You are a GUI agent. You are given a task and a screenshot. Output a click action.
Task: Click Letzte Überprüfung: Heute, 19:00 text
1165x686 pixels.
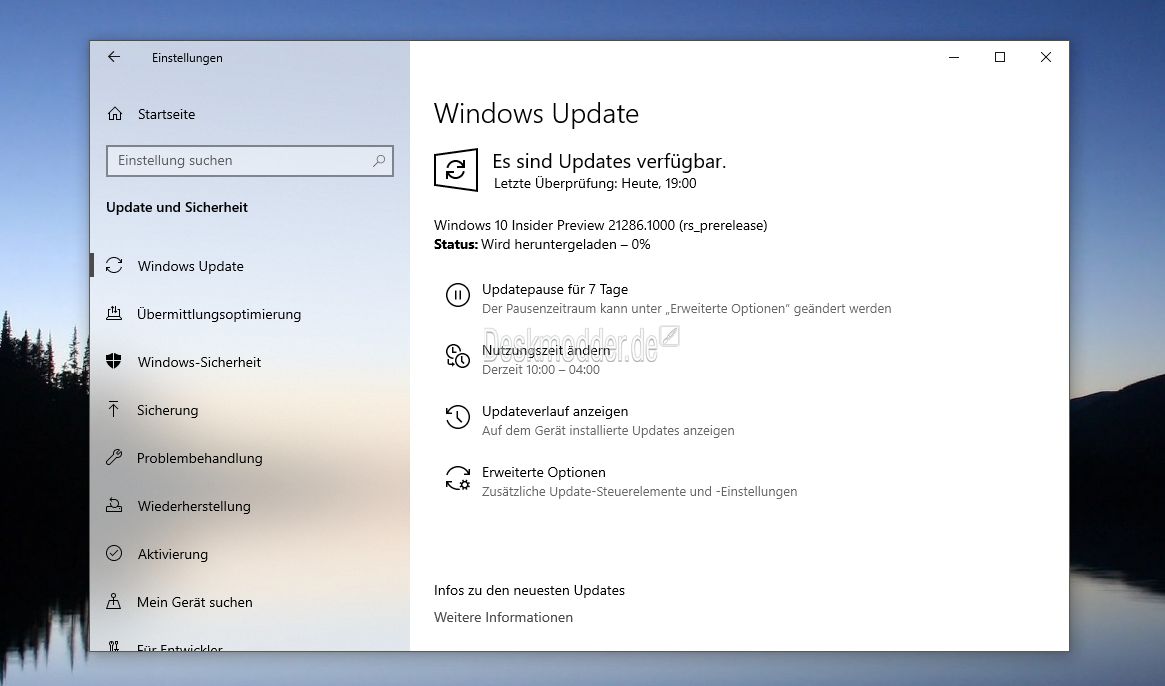point(595,184)
